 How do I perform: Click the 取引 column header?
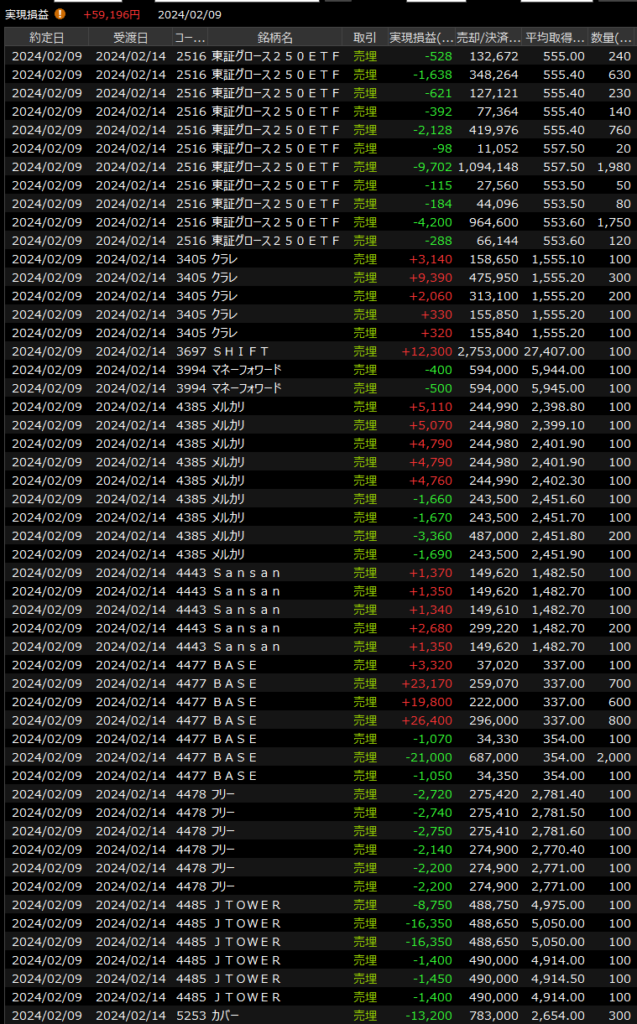[x=365, y=37]
